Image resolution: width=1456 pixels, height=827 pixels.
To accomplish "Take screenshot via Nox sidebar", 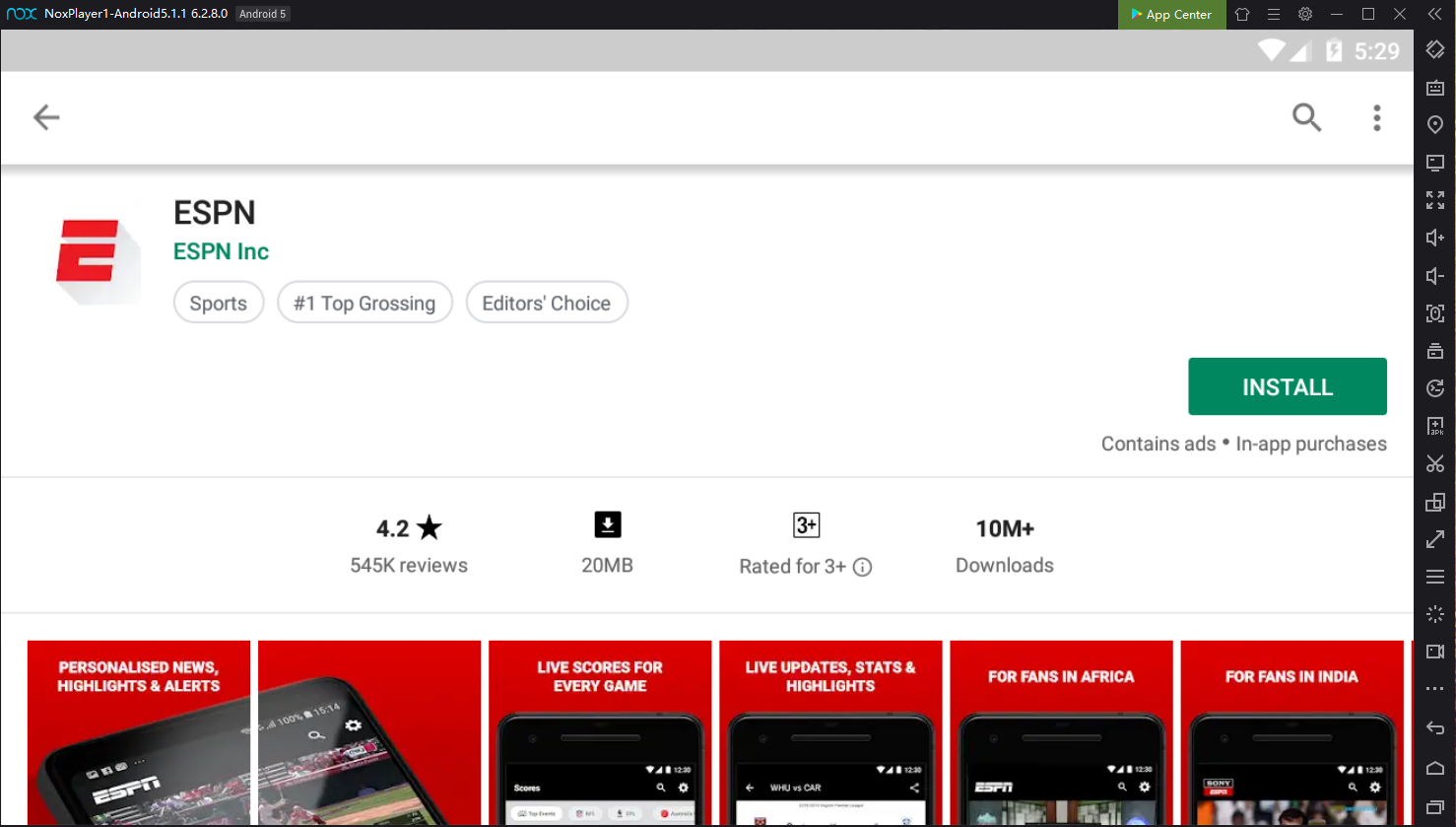I will (1435, 313).
